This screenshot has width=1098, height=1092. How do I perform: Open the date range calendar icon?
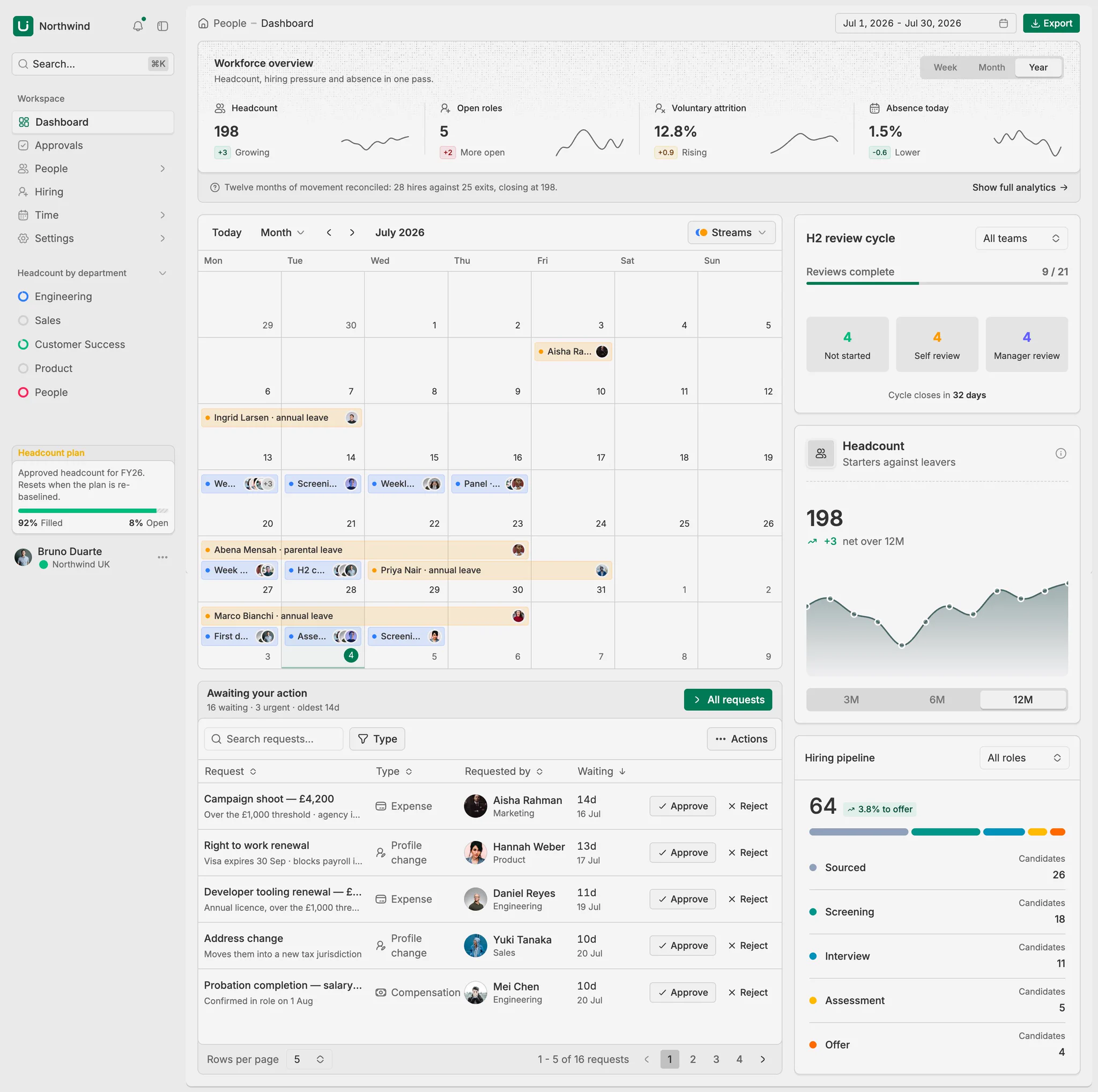[1003, 23]
